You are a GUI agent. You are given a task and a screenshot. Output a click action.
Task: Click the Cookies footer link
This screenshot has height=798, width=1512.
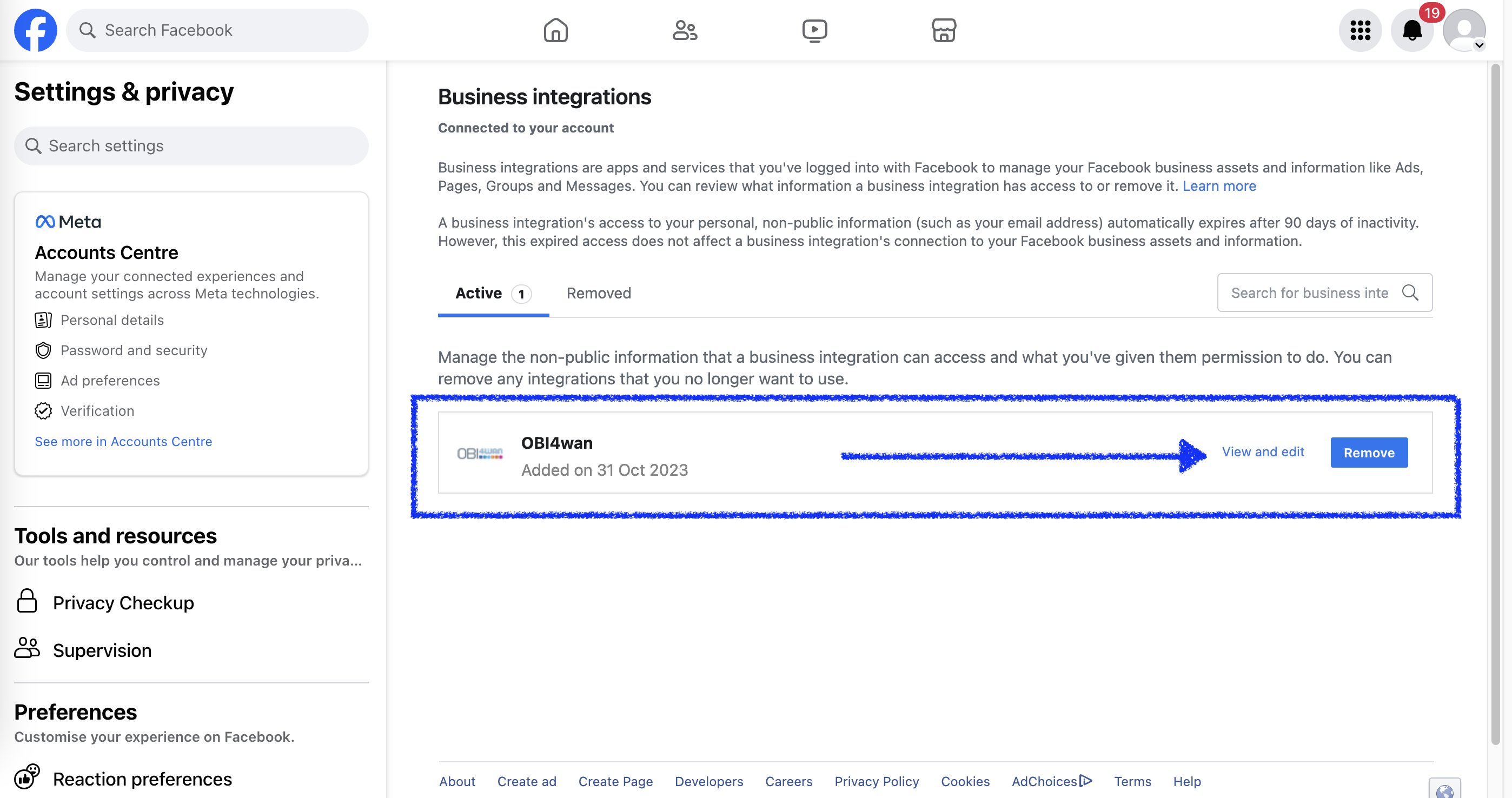coord(965,781)
